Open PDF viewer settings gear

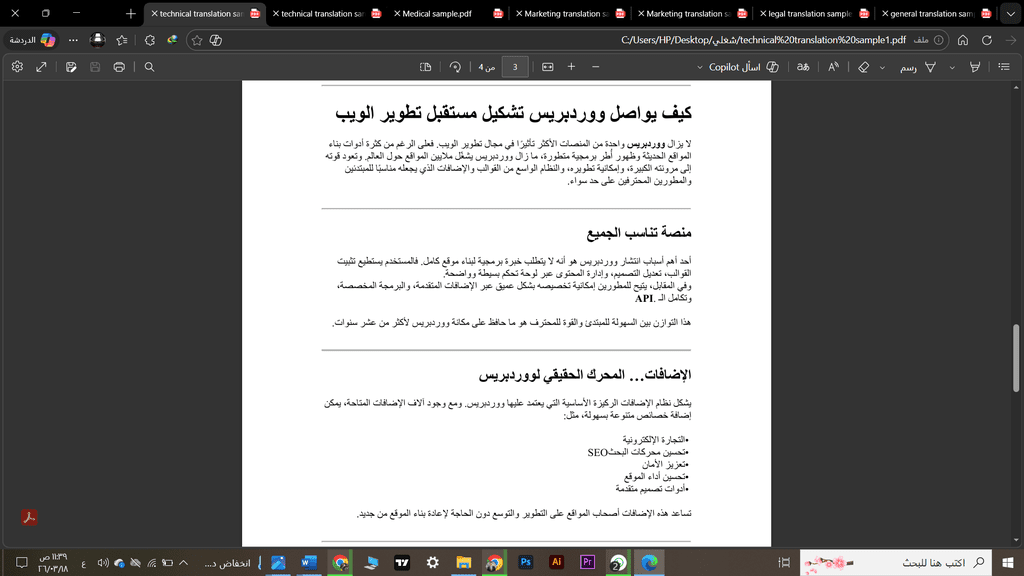point(18,67)
